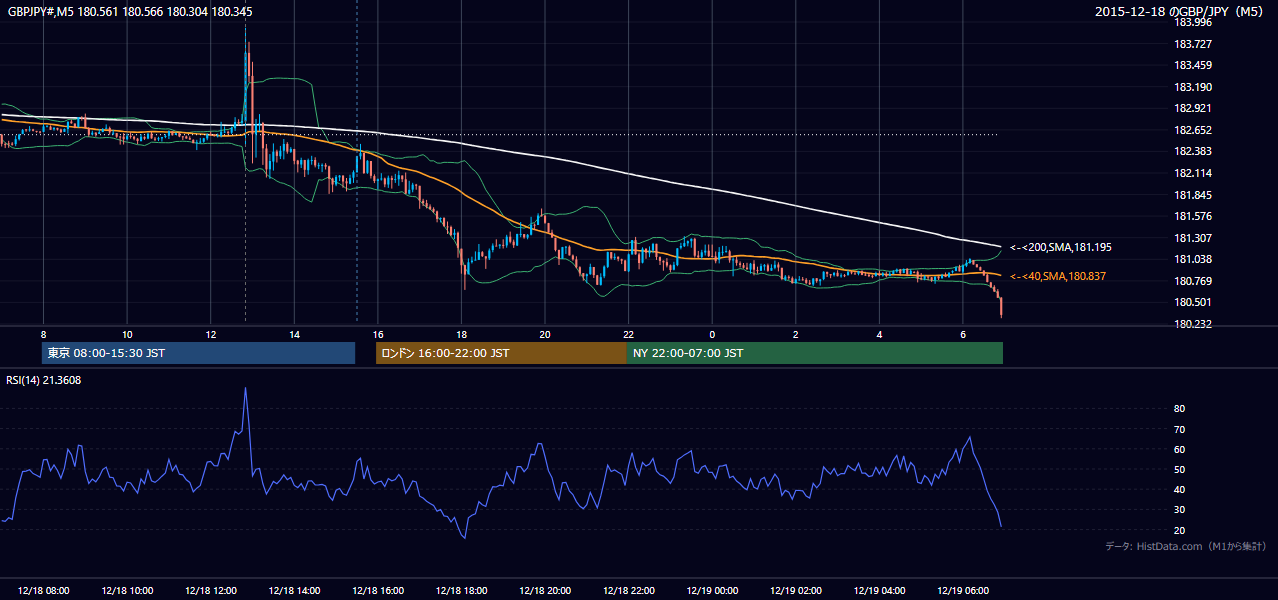Click the bottom time label 12/19 06:00

963,590
